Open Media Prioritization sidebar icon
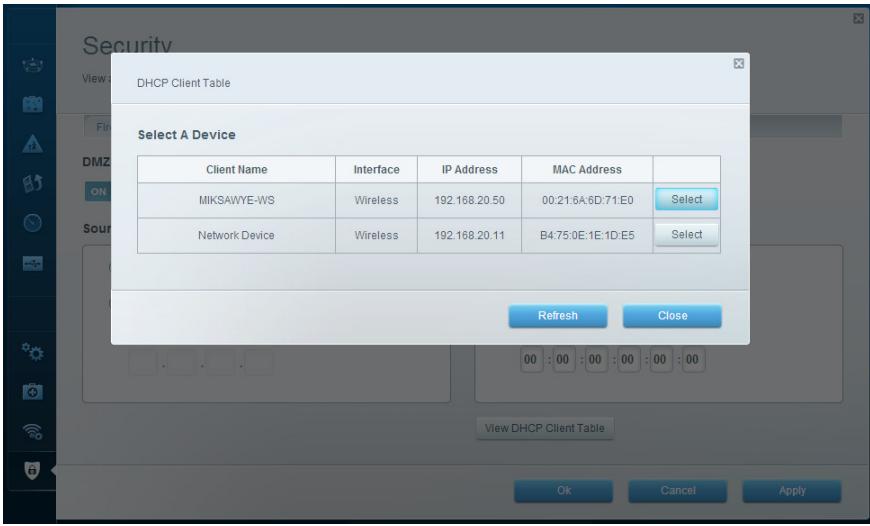The width and height of the screenshot is (870, 526). pyautogui.click(x=32, y=183)
